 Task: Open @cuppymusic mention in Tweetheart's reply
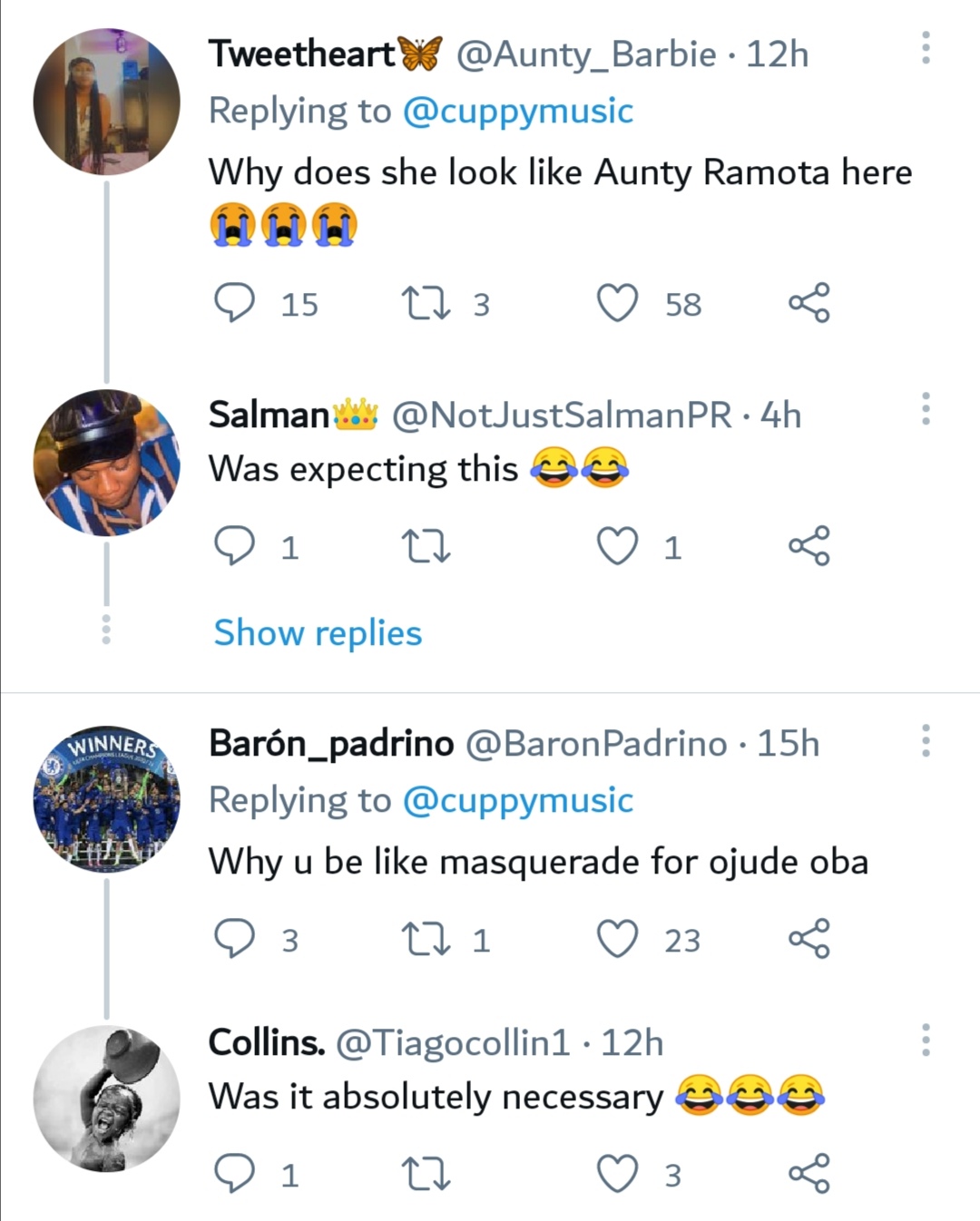[x=517, y=111]
